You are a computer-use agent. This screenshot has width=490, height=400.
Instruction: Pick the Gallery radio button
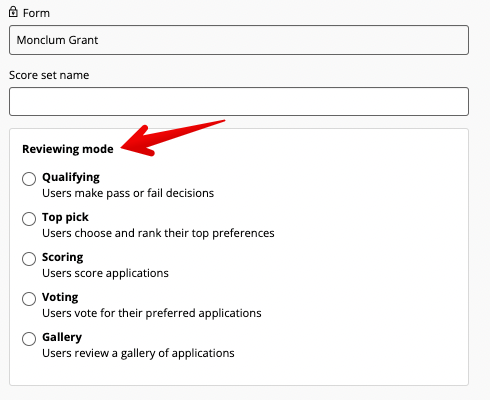[29, 339]
